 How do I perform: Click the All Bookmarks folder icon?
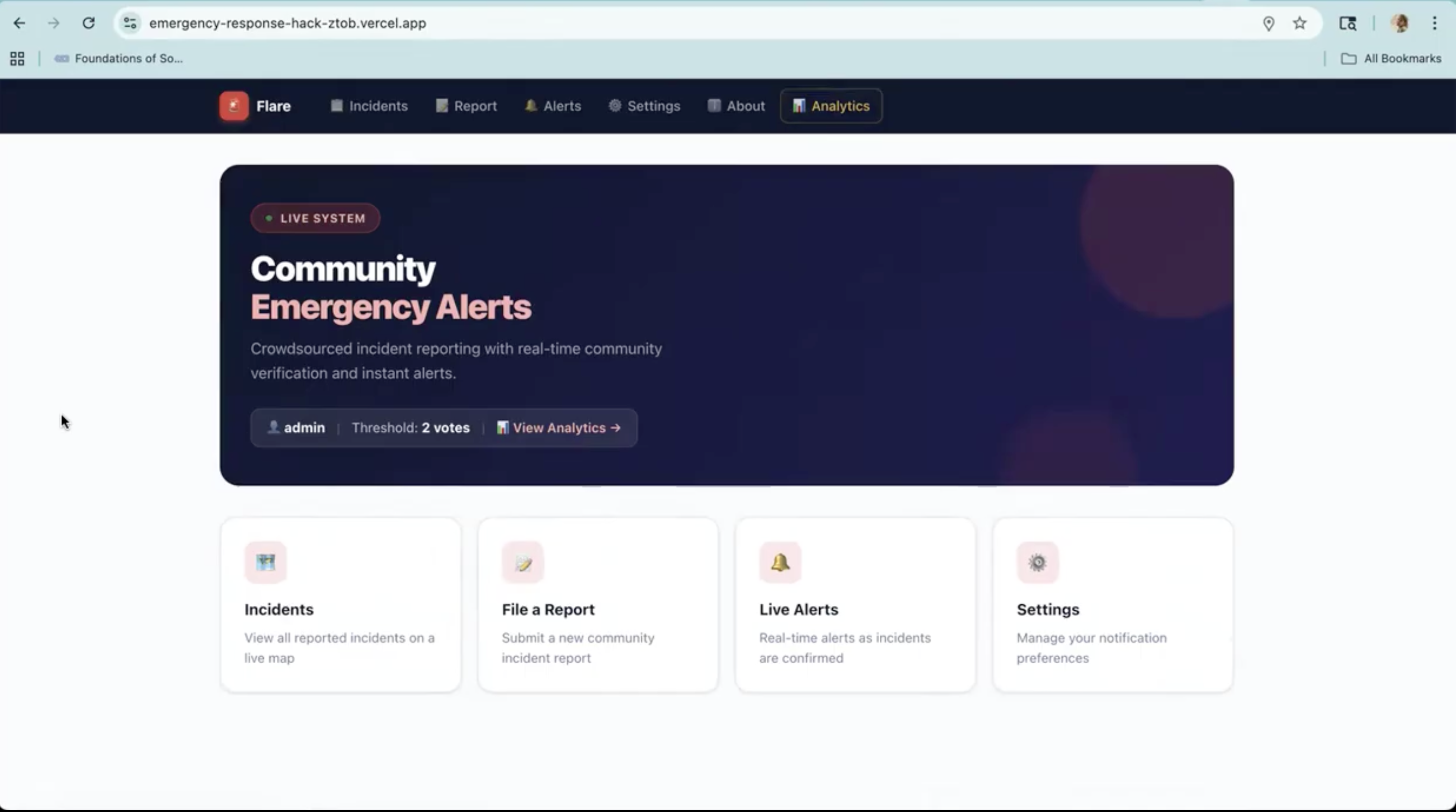click(x=1348, y=59)
